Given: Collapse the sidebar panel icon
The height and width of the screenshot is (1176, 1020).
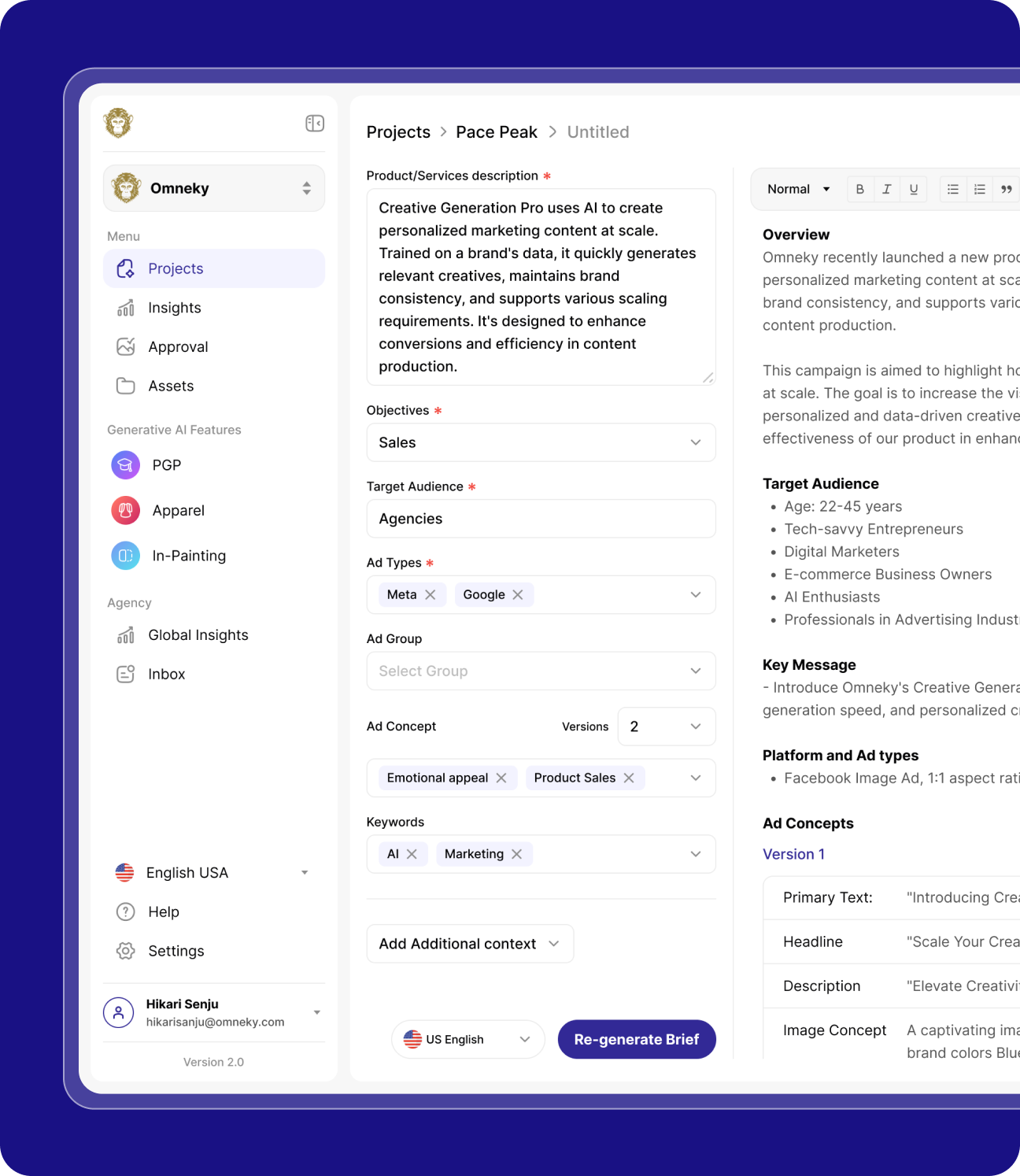Looking at the screenshot, I should [315, 124].
